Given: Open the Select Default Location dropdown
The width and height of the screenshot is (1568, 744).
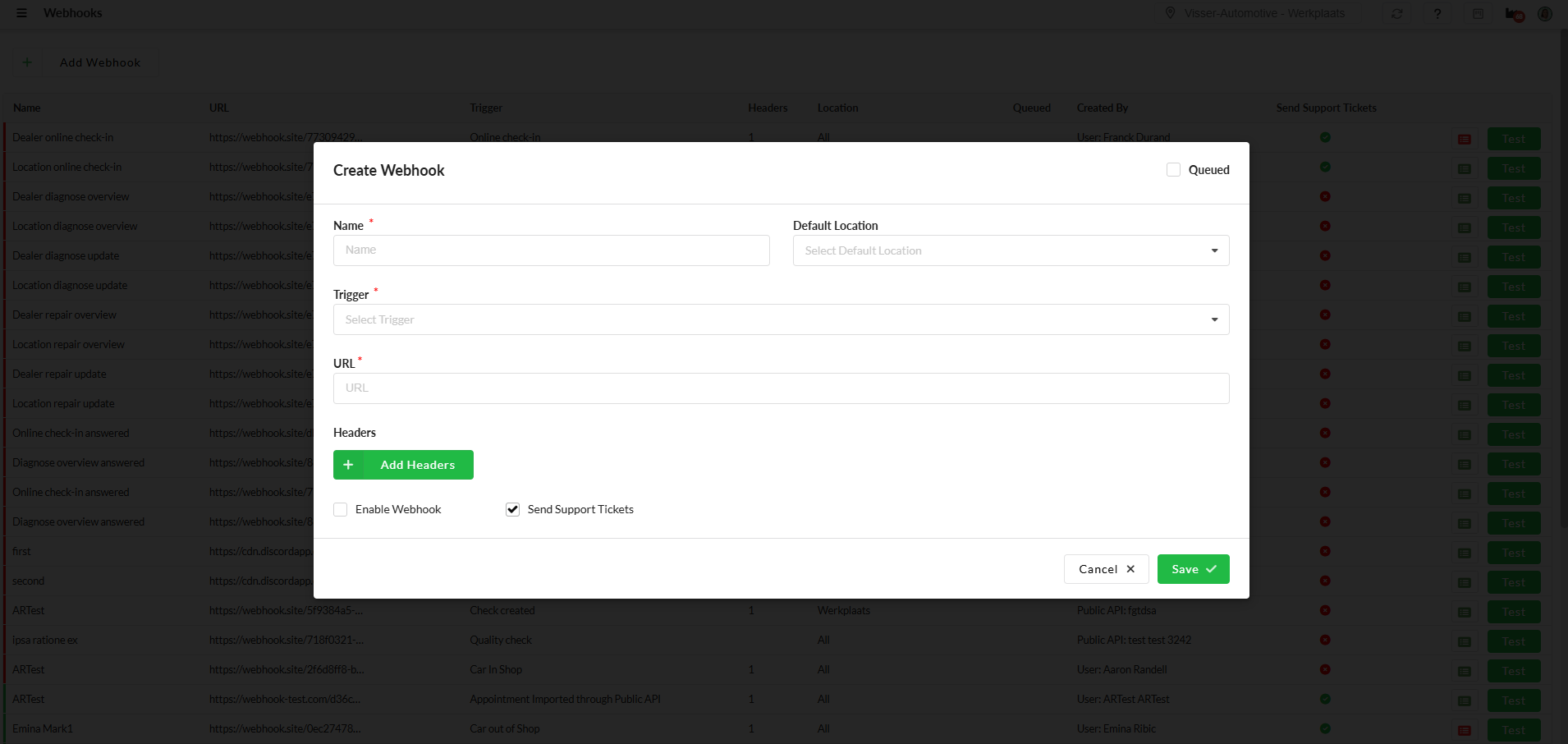Looking at the screenshot, I should click(1011, 250).
